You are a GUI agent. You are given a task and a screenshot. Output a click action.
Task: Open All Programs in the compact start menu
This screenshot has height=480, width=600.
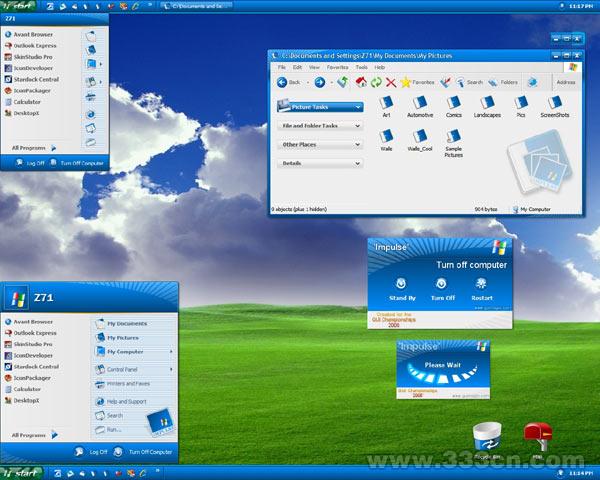coord(34,148)
